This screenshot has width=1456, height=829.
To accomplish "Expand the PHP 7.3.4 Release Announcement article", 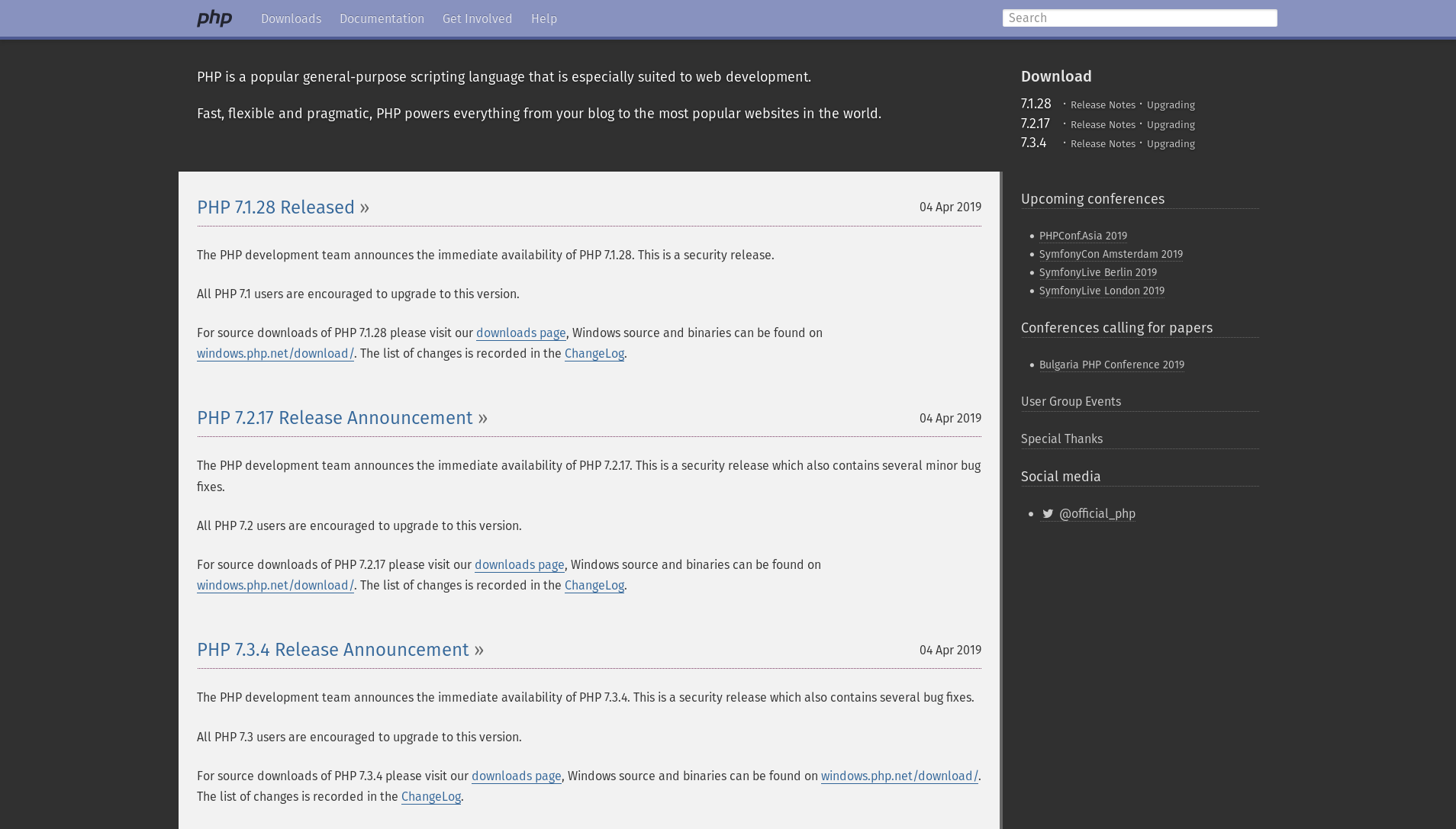I will [x=333, y=650].
